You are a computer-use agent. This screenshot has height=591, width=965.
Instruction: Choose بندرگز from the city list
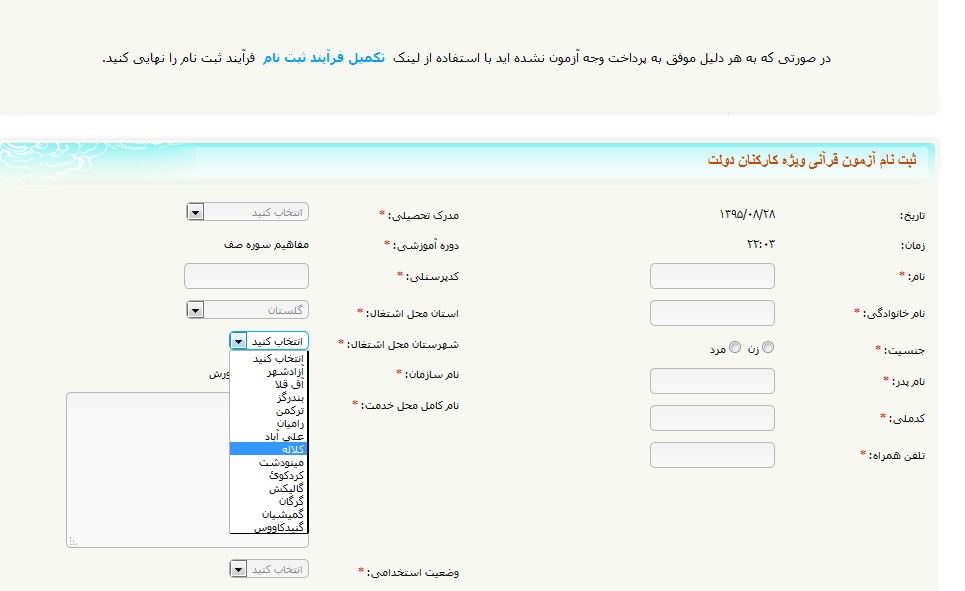(x=268, y=397)
